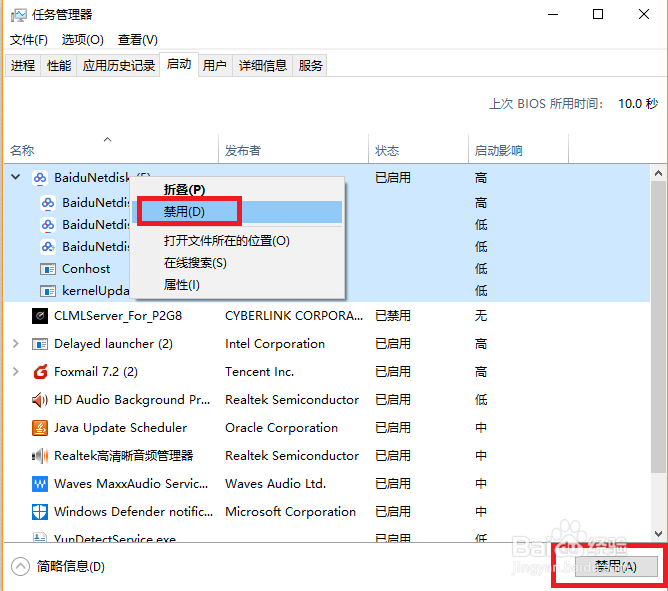
Task: Click the Tencent Inc. publisher cell
Action: click(x=259, y=372)
